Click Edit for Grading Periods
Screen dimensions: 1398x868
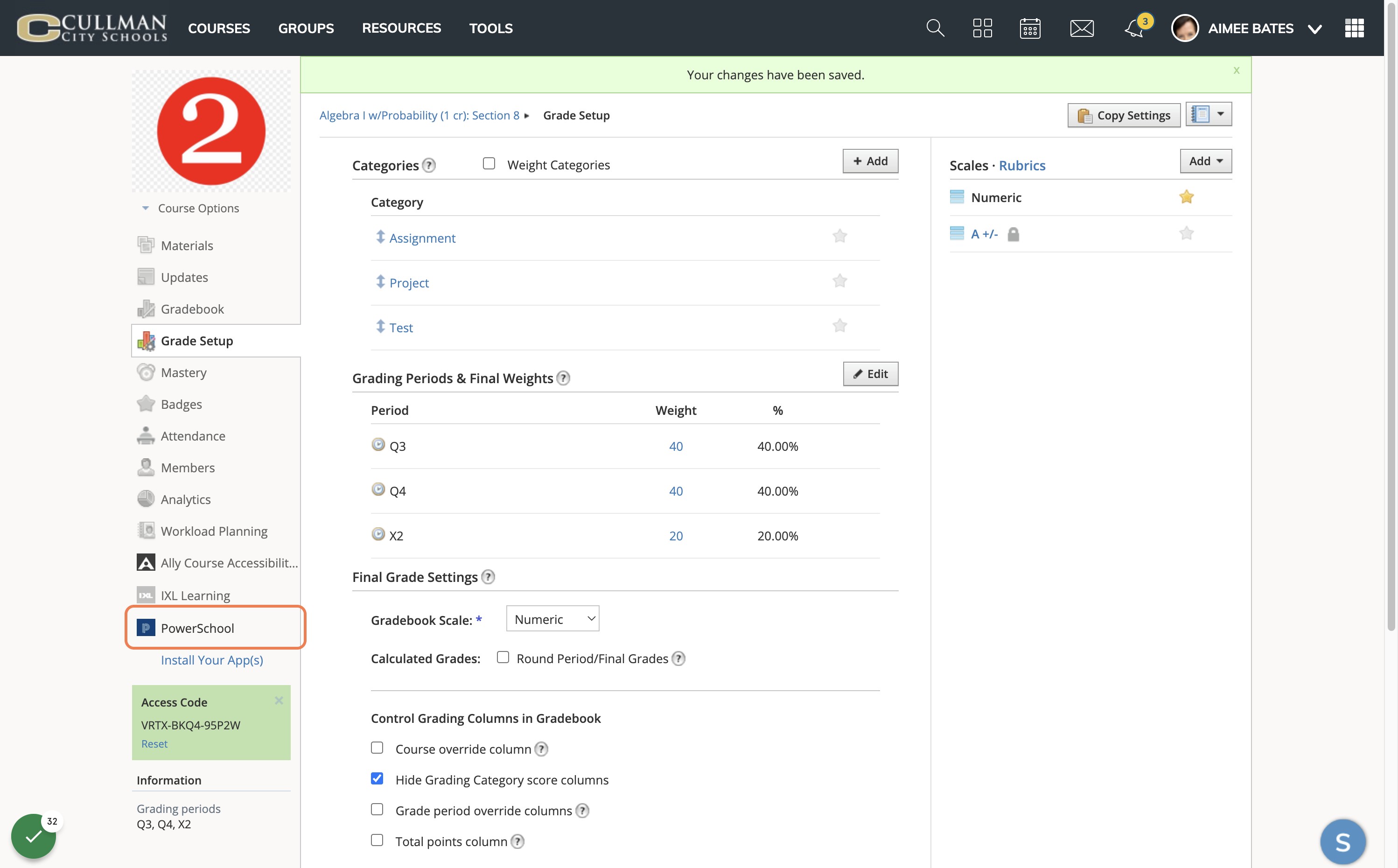[870, 374]
